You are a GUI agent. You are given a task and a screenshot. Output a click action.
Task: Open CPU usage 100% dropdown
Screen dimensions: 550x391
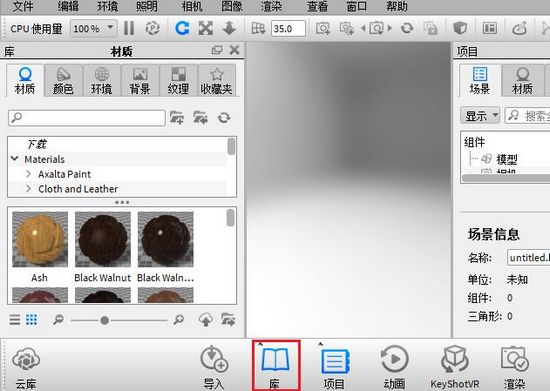93,28
